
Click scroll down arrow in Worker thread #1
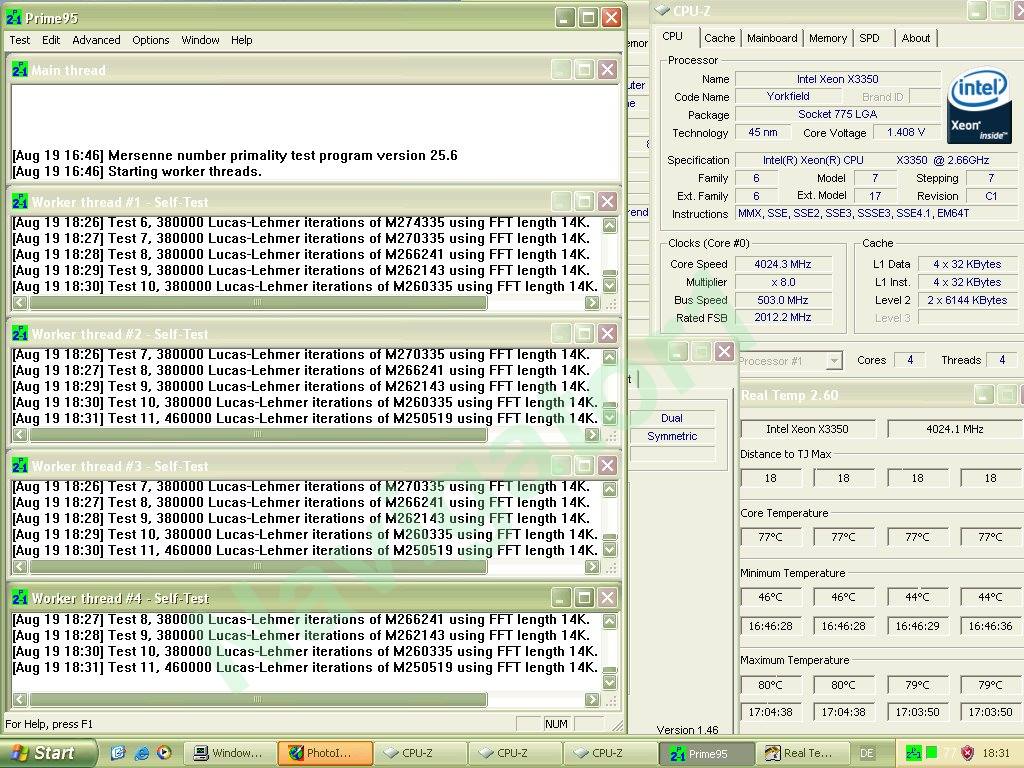coord(609,285)
